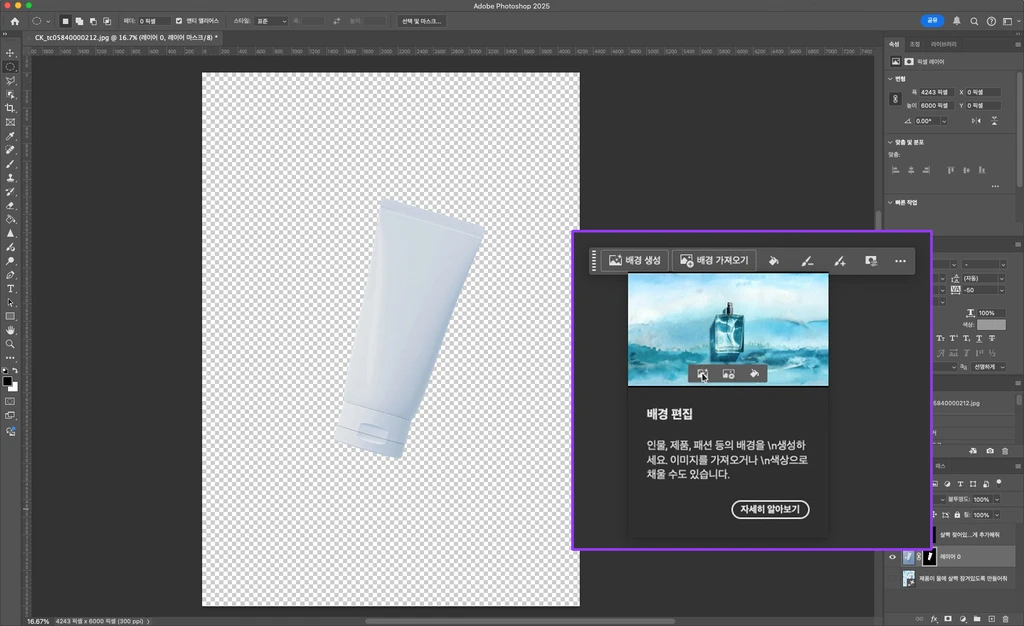1024x626 pixels.
Task: Select the Move tool
Action: 10,53
